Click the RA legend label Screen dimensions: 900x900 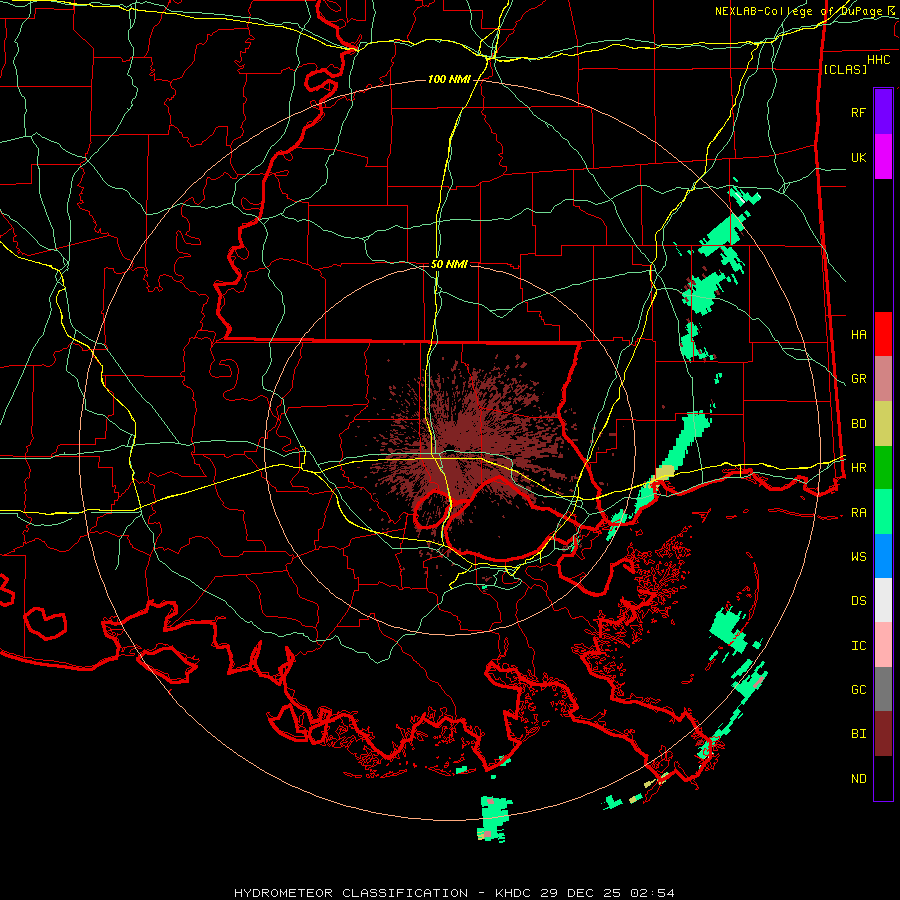pos(859,512)
